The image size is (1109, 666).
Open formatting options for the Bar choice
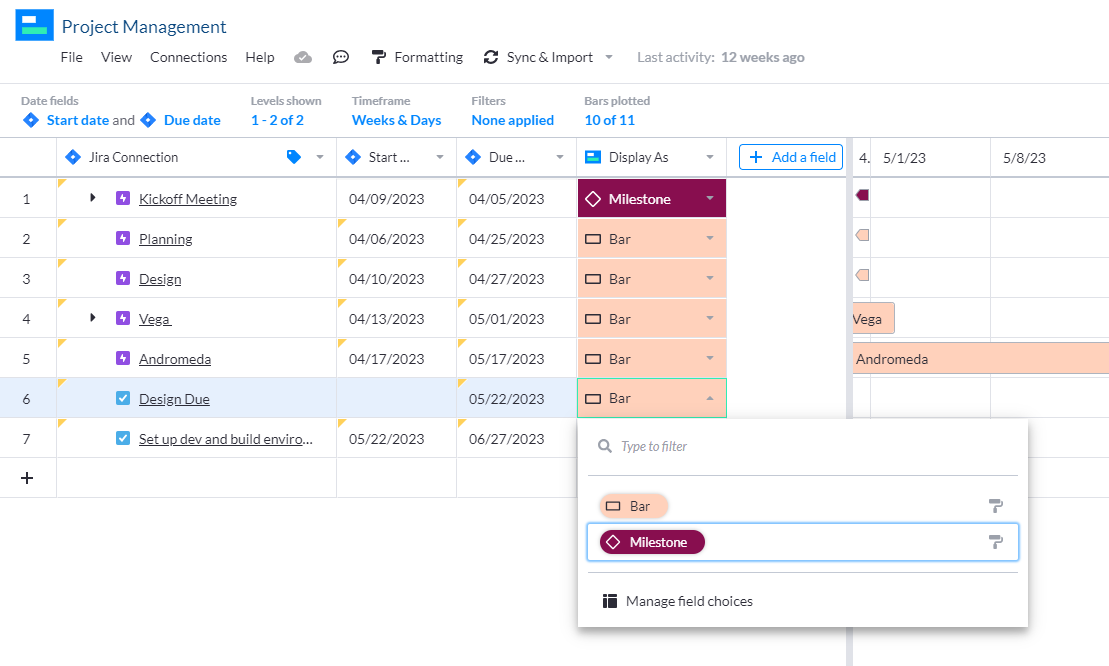click(x=995, y=505)
